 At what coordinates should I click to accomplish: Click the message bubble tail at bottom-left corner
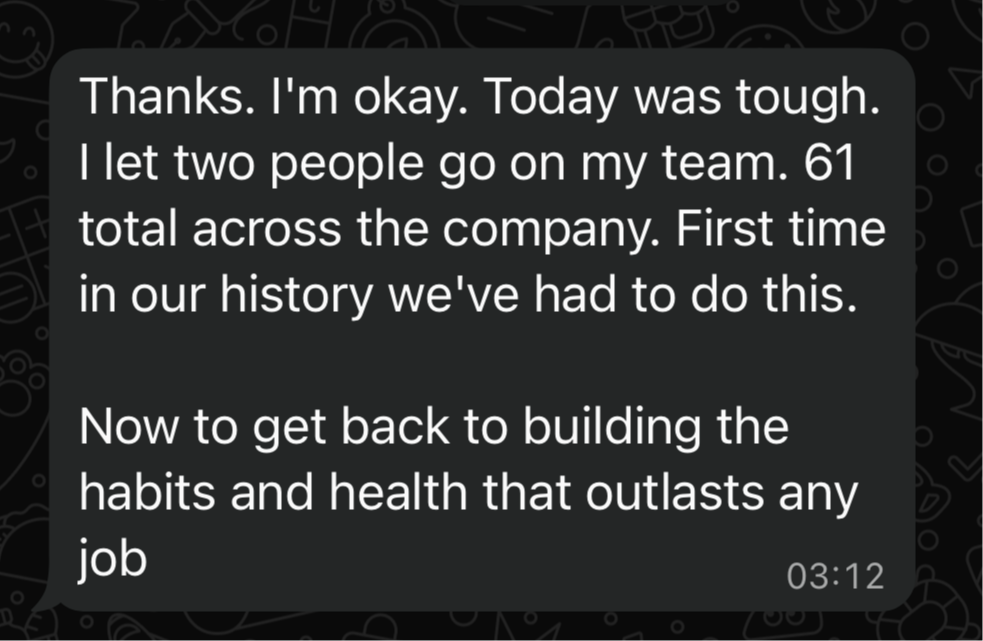pyautogui.click(x=44, y=601)
